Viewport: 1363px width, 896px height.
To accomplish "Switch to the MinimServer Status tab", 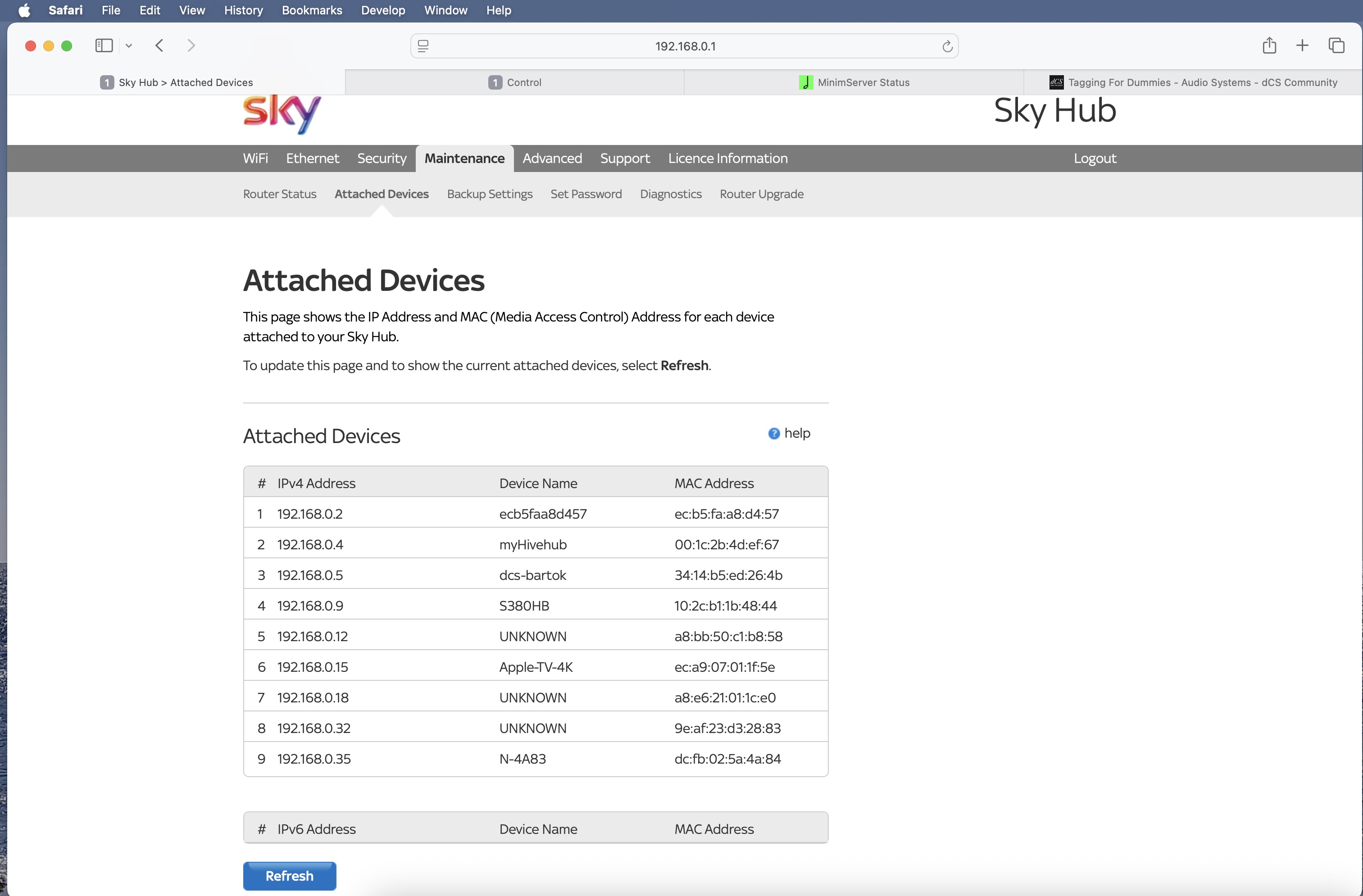I will pyautogui.click(x=853, y=82).
